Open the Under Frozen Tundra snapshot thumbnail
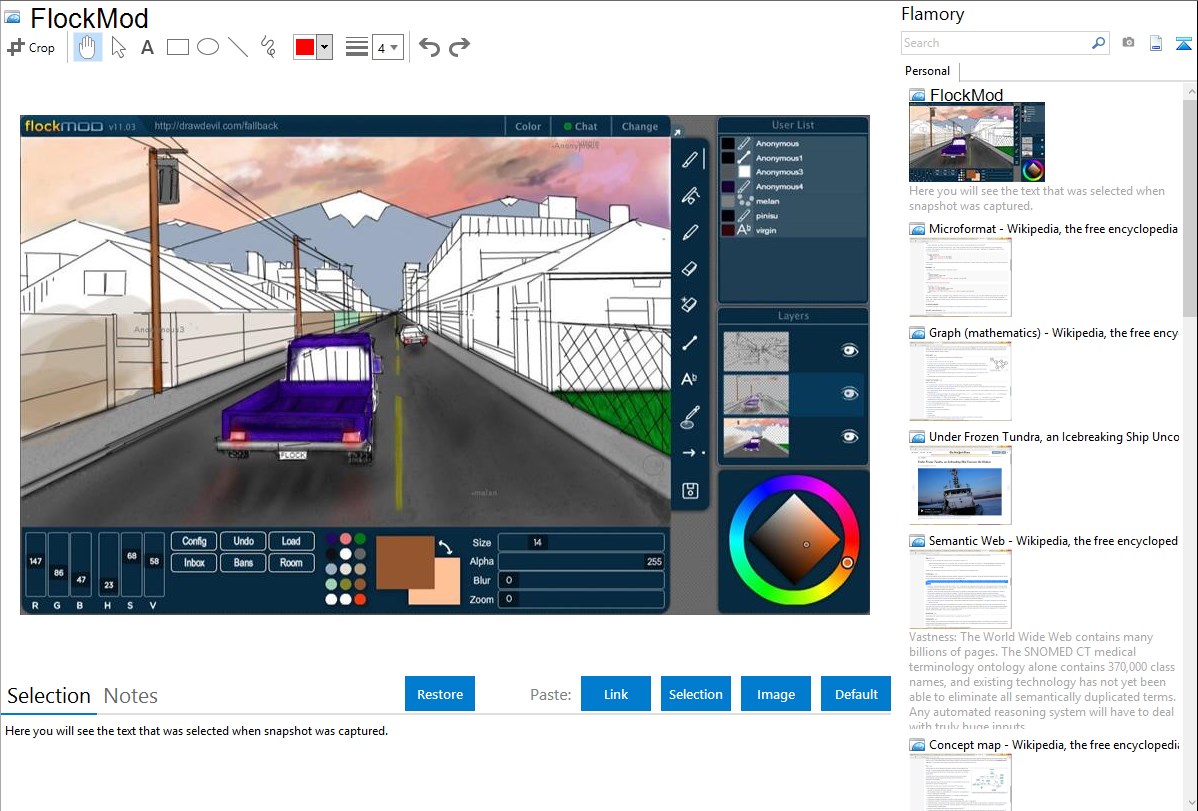Image resolution: width=1198 pixels, height=811 pixels. tap(960, 485)
